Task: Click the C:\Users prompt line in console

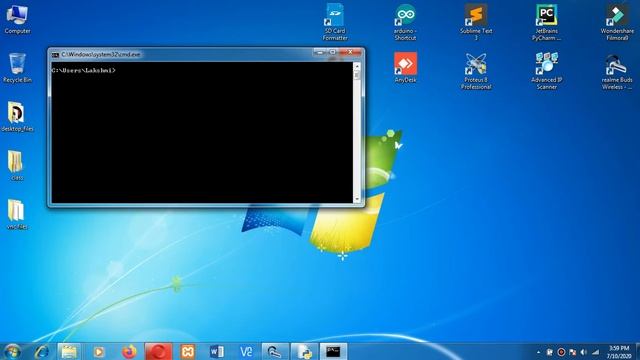Action: pyautogui.click(x=84, y=71)
